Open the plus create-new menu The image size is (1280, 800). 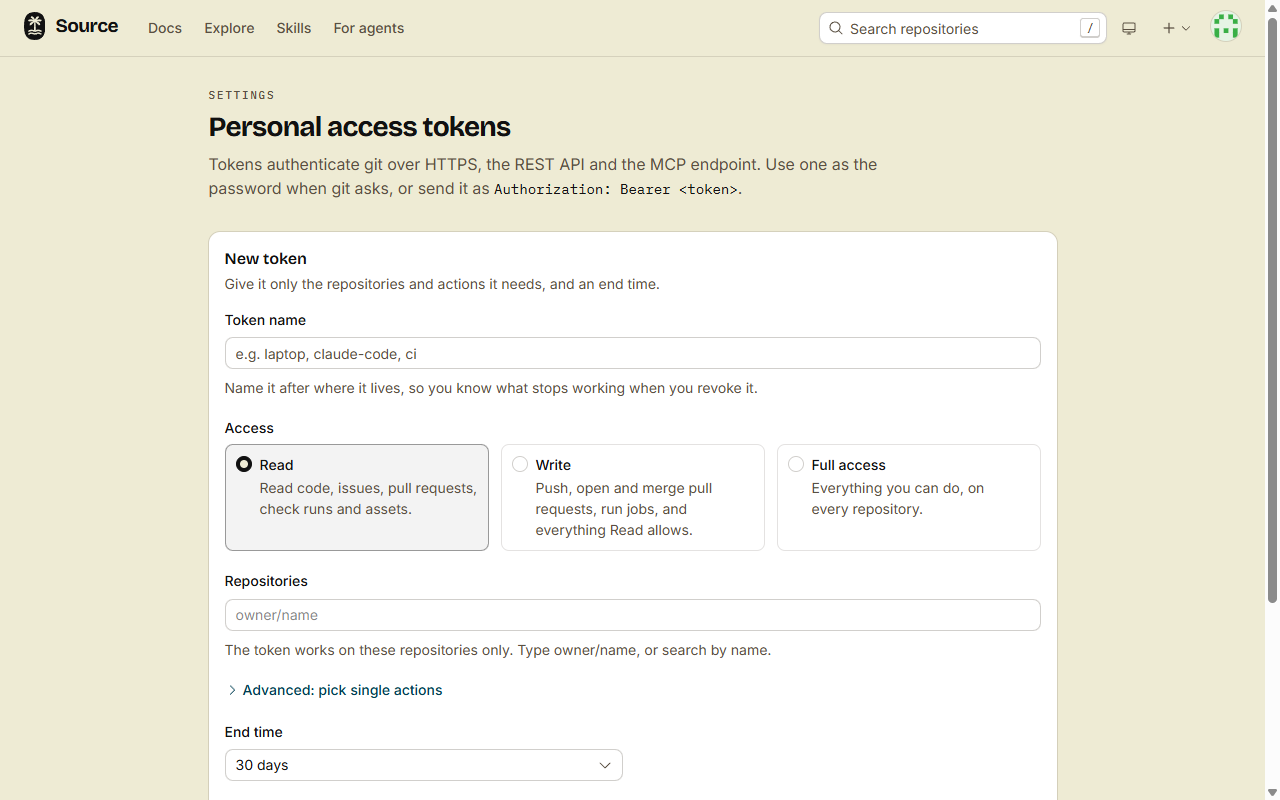(x=1176, y=28)
